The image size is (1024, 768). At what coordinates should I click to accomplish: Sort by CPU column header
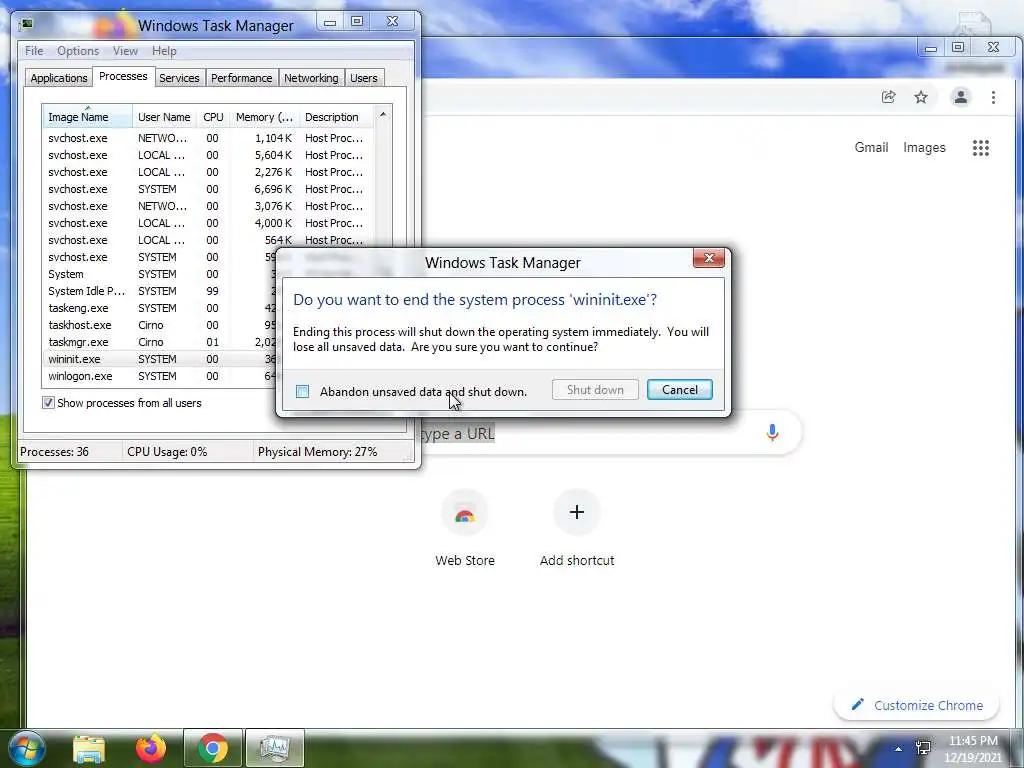pyautogui.click(x=213, y=117)
